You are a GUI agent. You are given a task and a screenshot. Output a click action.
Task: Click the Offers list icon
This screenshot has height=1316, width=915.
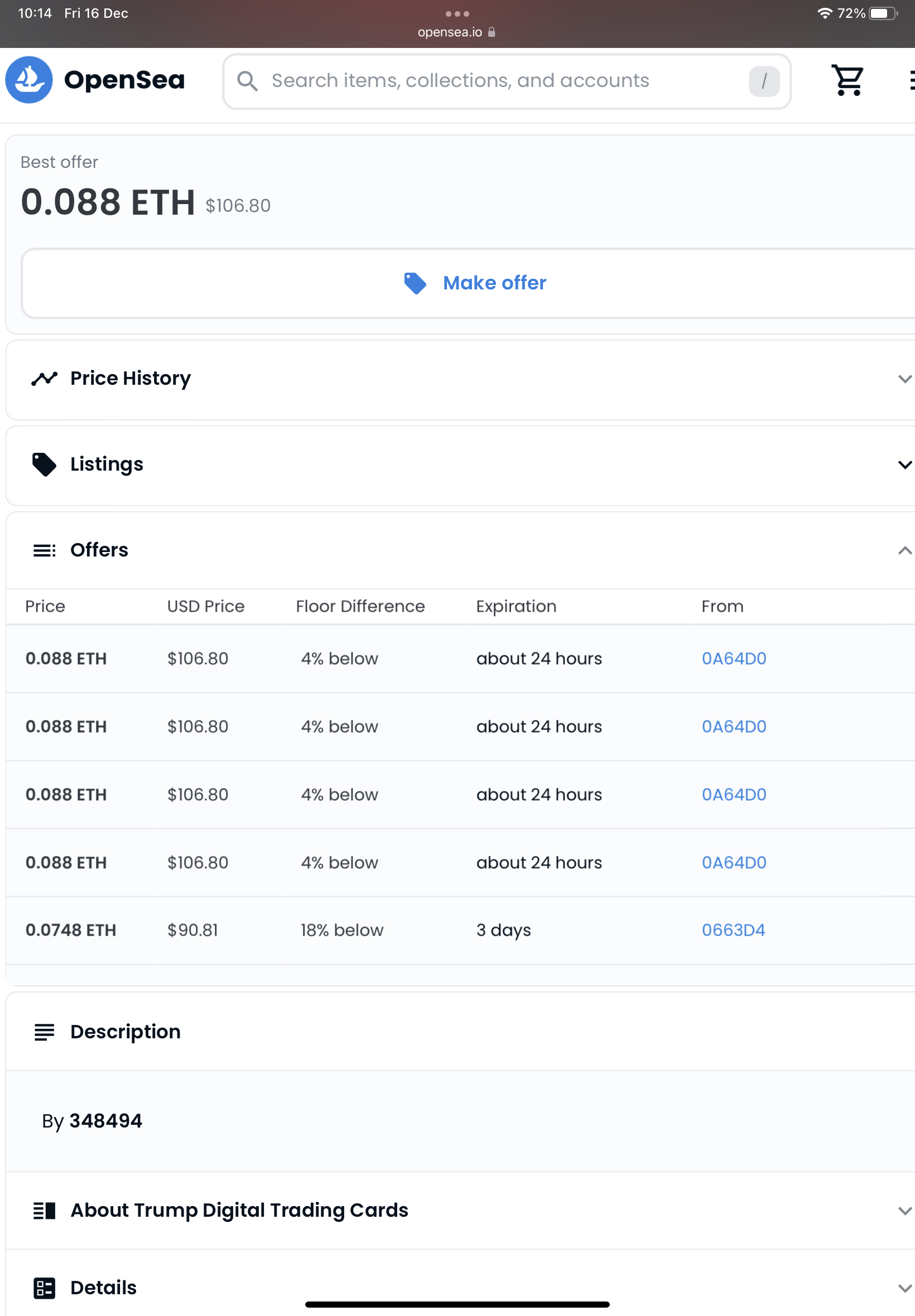[x=44, y=550]
